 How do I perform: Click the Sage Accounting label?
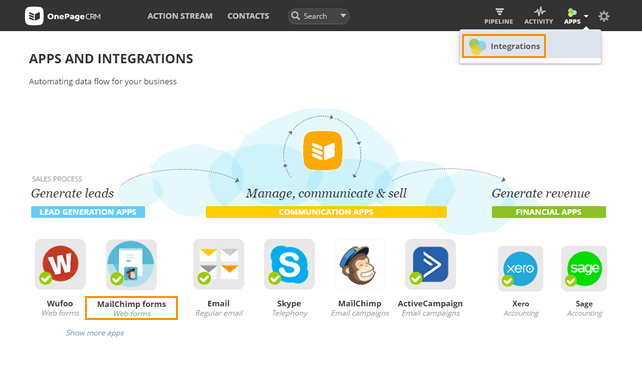[584, 308]
